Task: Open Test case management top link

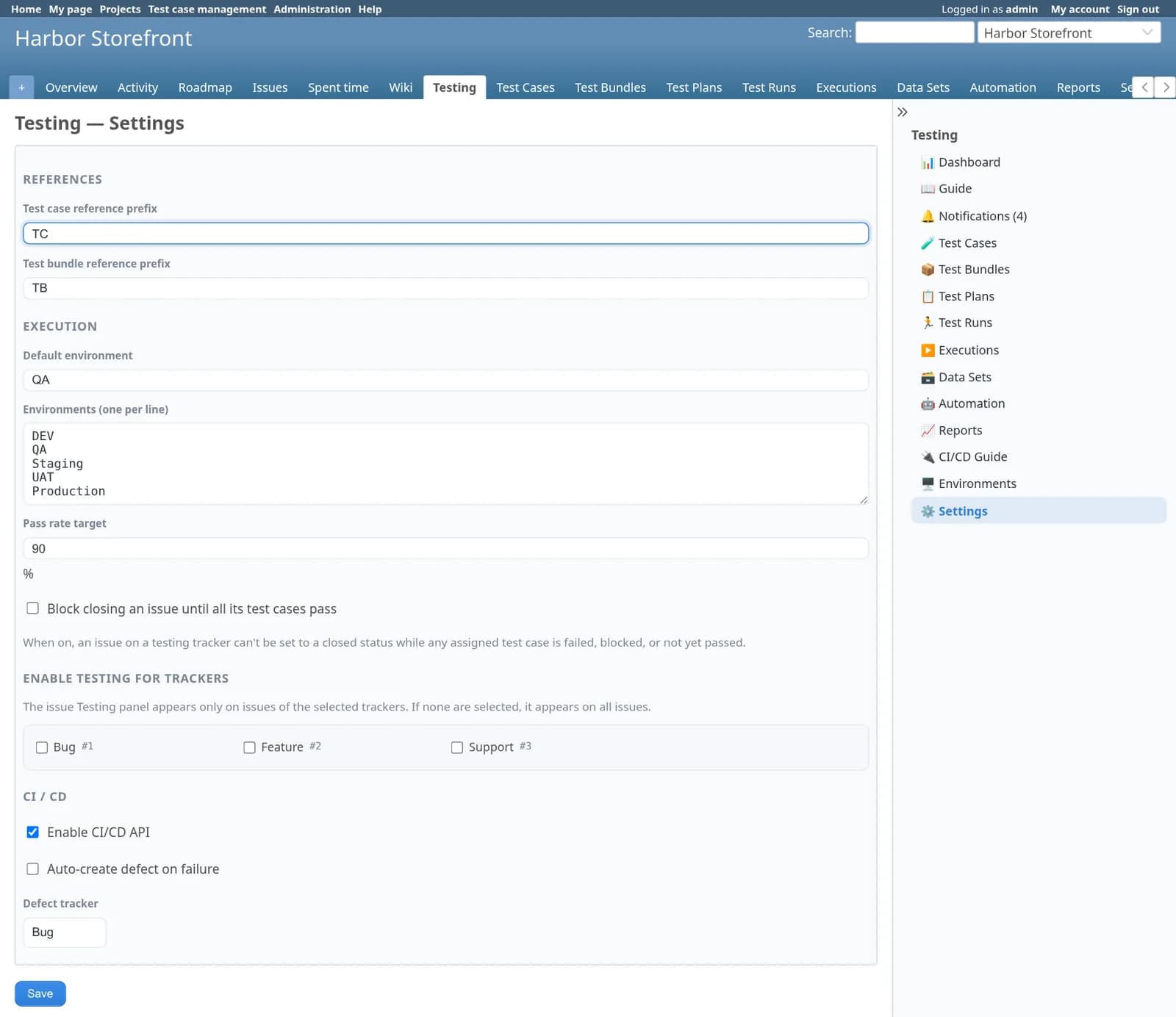Action: click(x=207, y=10)
